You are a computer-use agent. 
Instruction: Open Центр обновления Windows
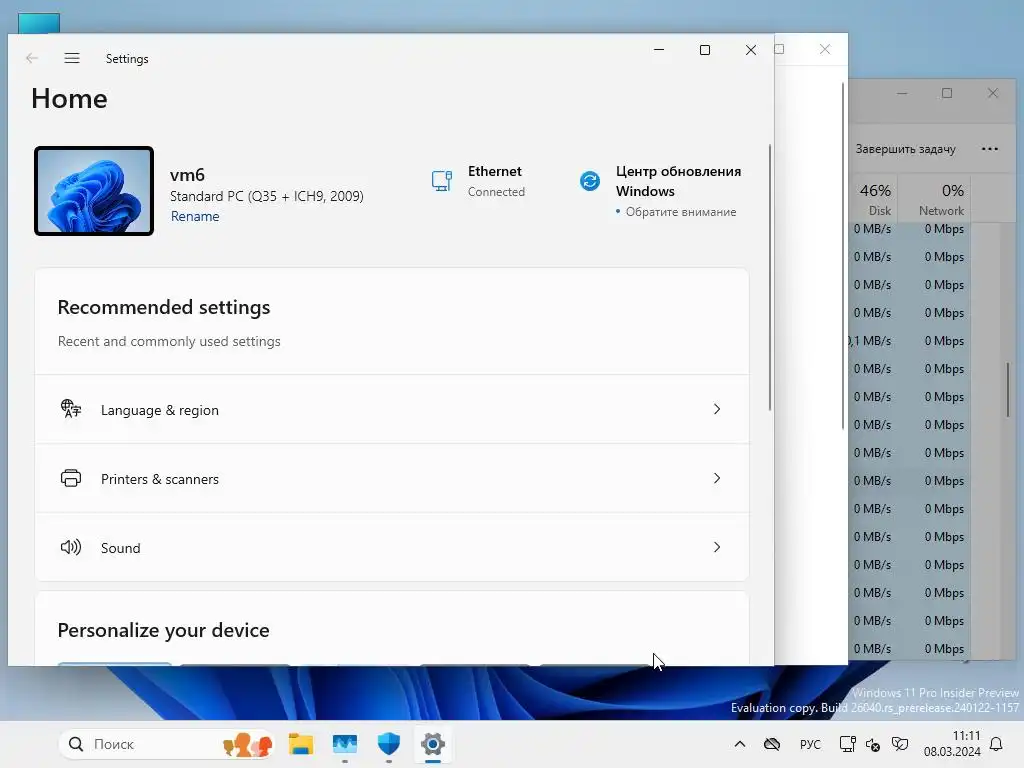coord(678,181)
